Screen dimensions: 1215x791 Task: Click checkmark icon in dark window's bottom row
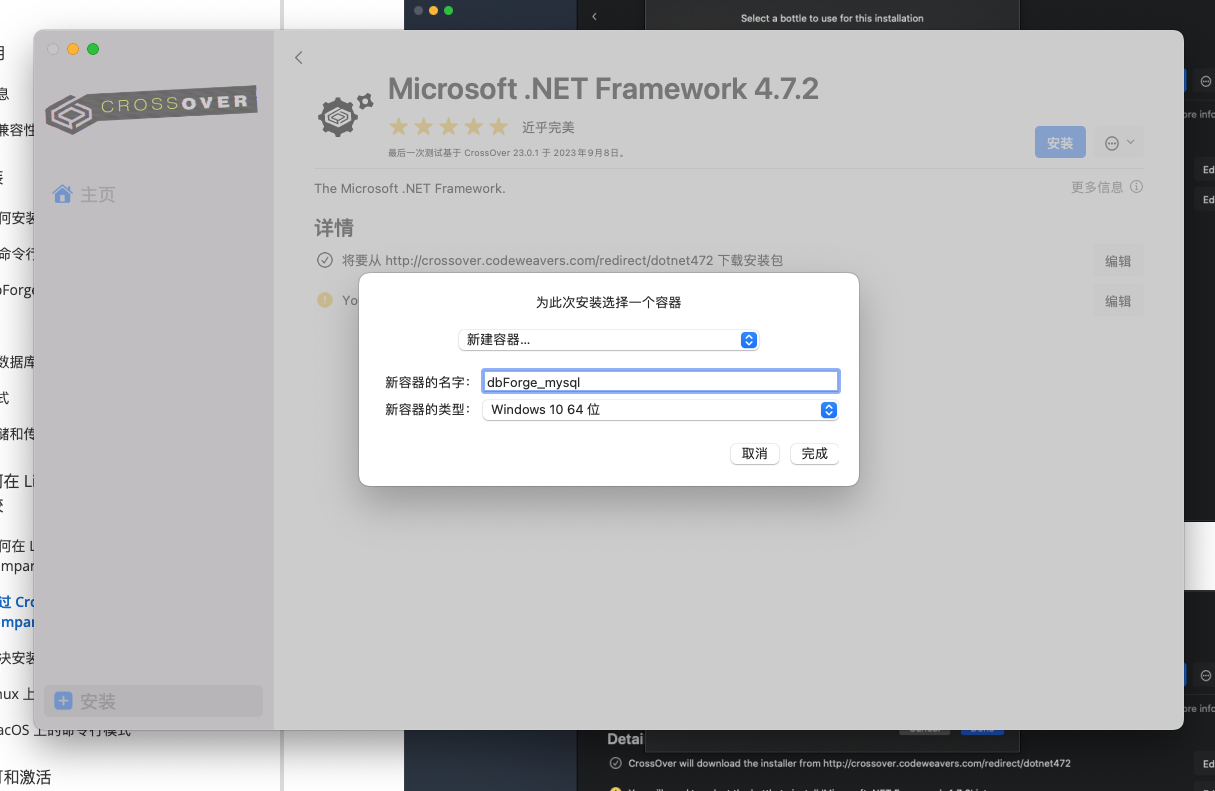click(616, 763)
